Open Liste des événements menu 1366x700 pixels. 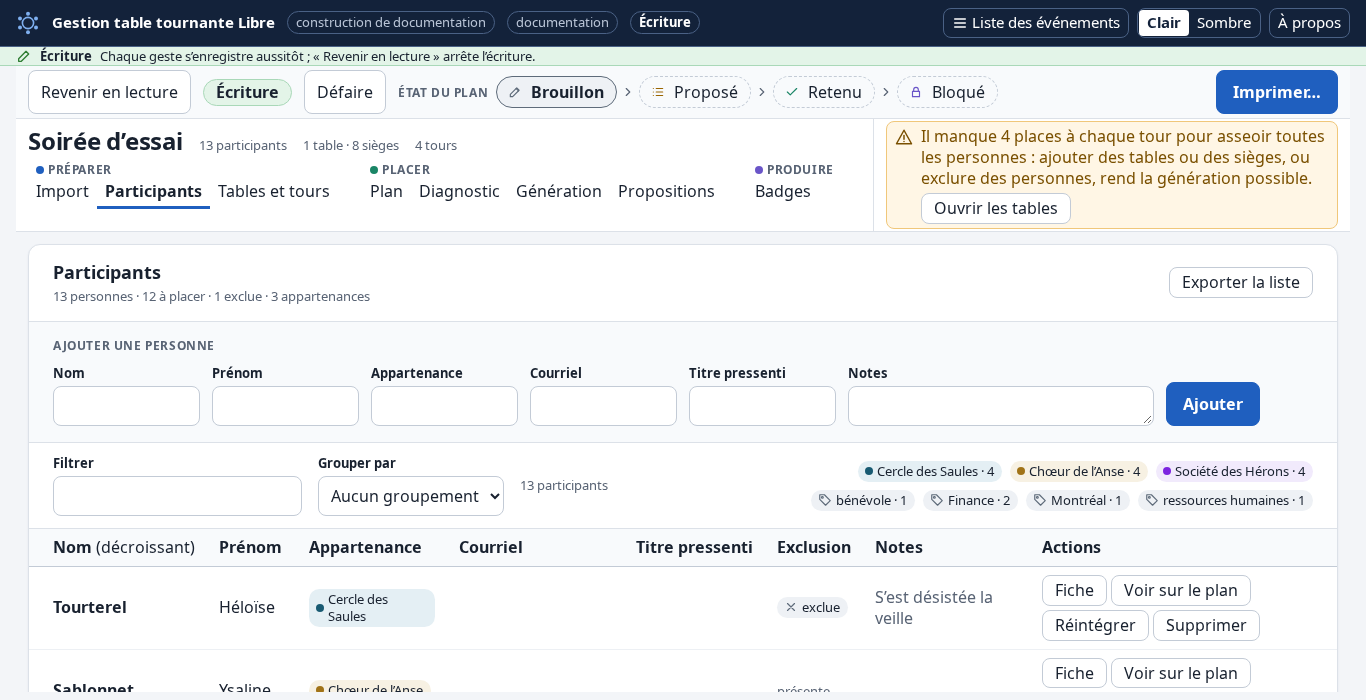1036,23
